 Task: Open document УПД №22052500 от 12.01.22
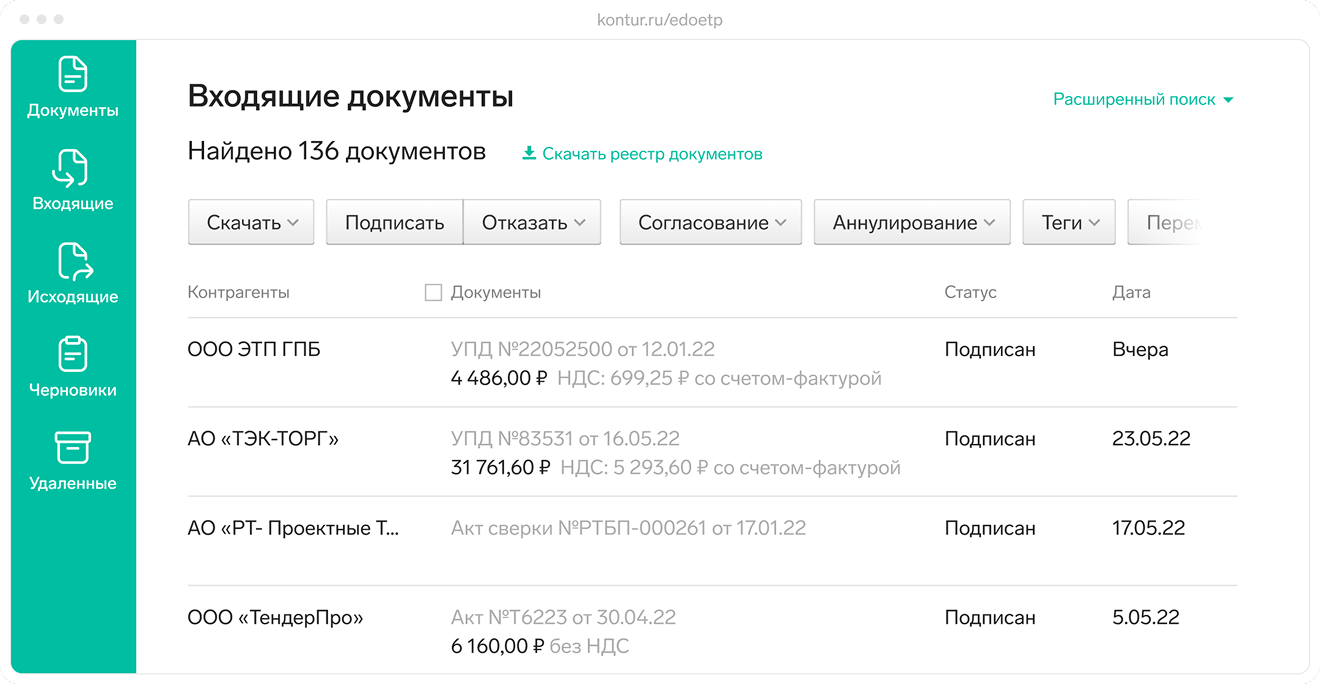coord(583,350)
